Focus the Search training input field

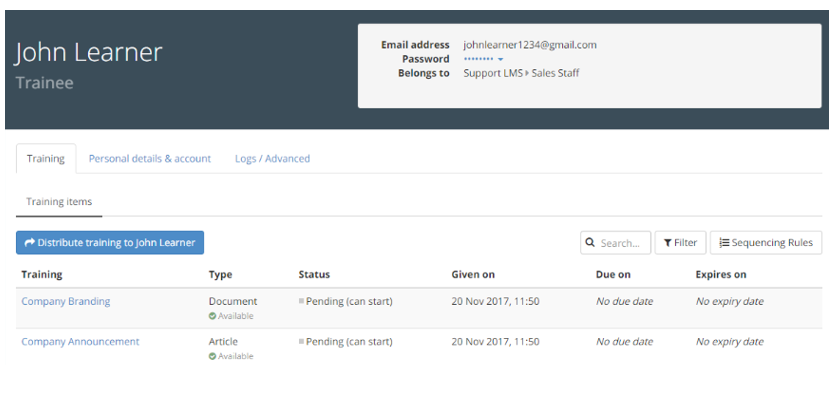point(622,243)
